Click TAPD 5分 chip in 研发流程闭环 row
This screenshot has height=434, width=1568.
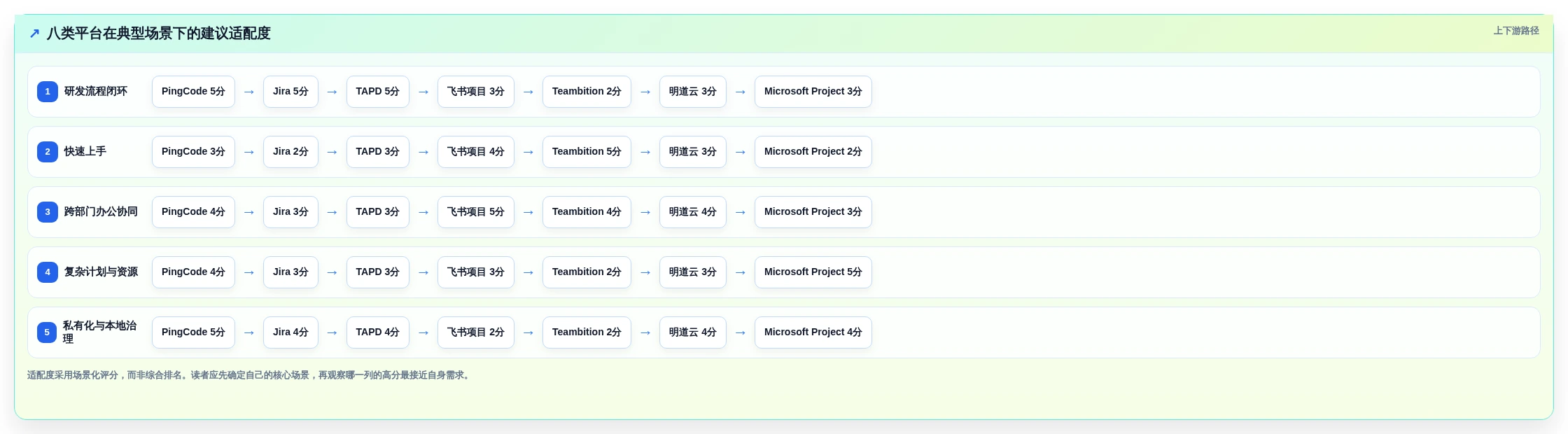[x=377, y=92]
